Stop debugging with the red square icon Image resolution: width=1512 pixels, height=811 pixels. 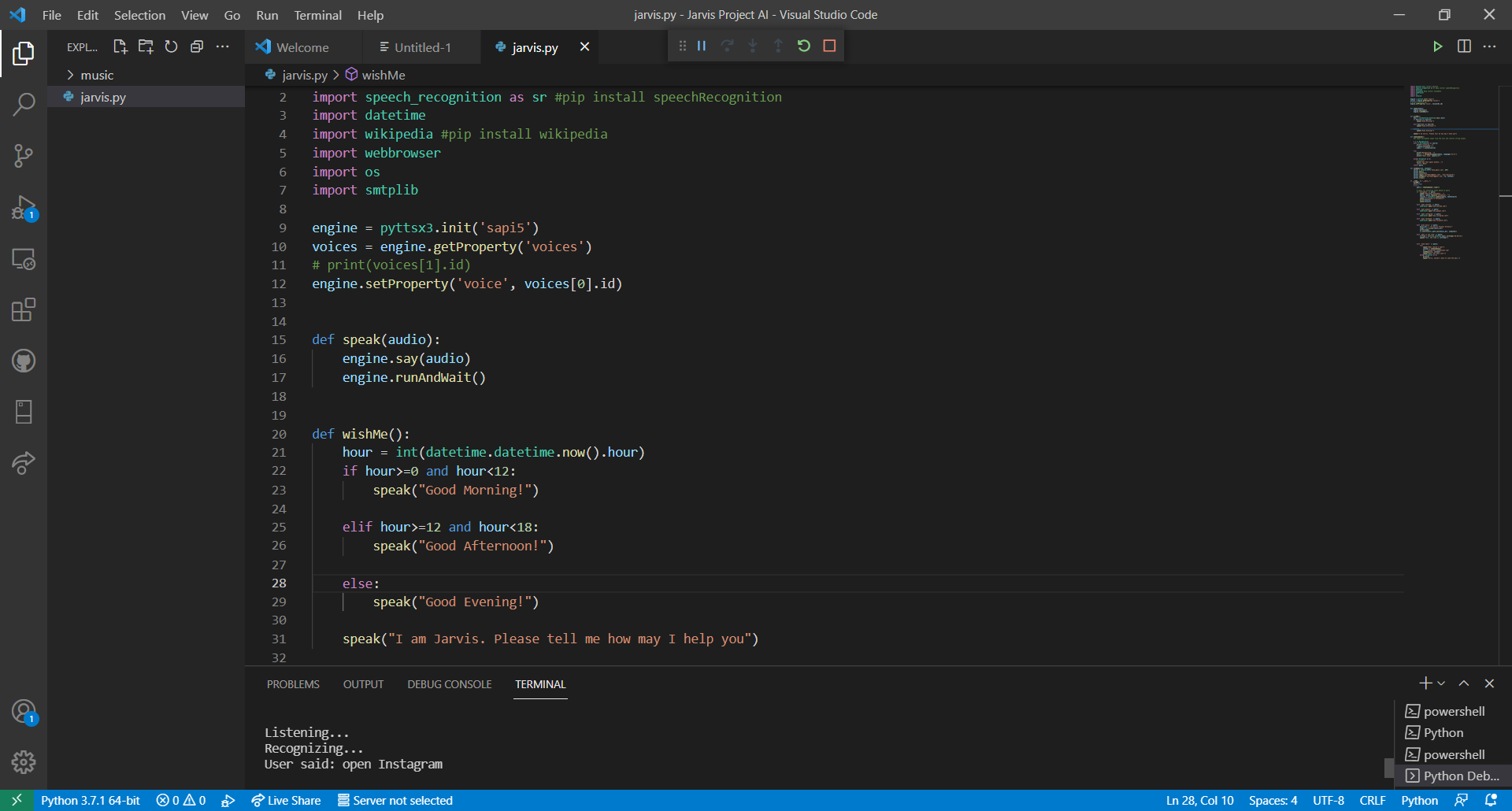point(828,46)
